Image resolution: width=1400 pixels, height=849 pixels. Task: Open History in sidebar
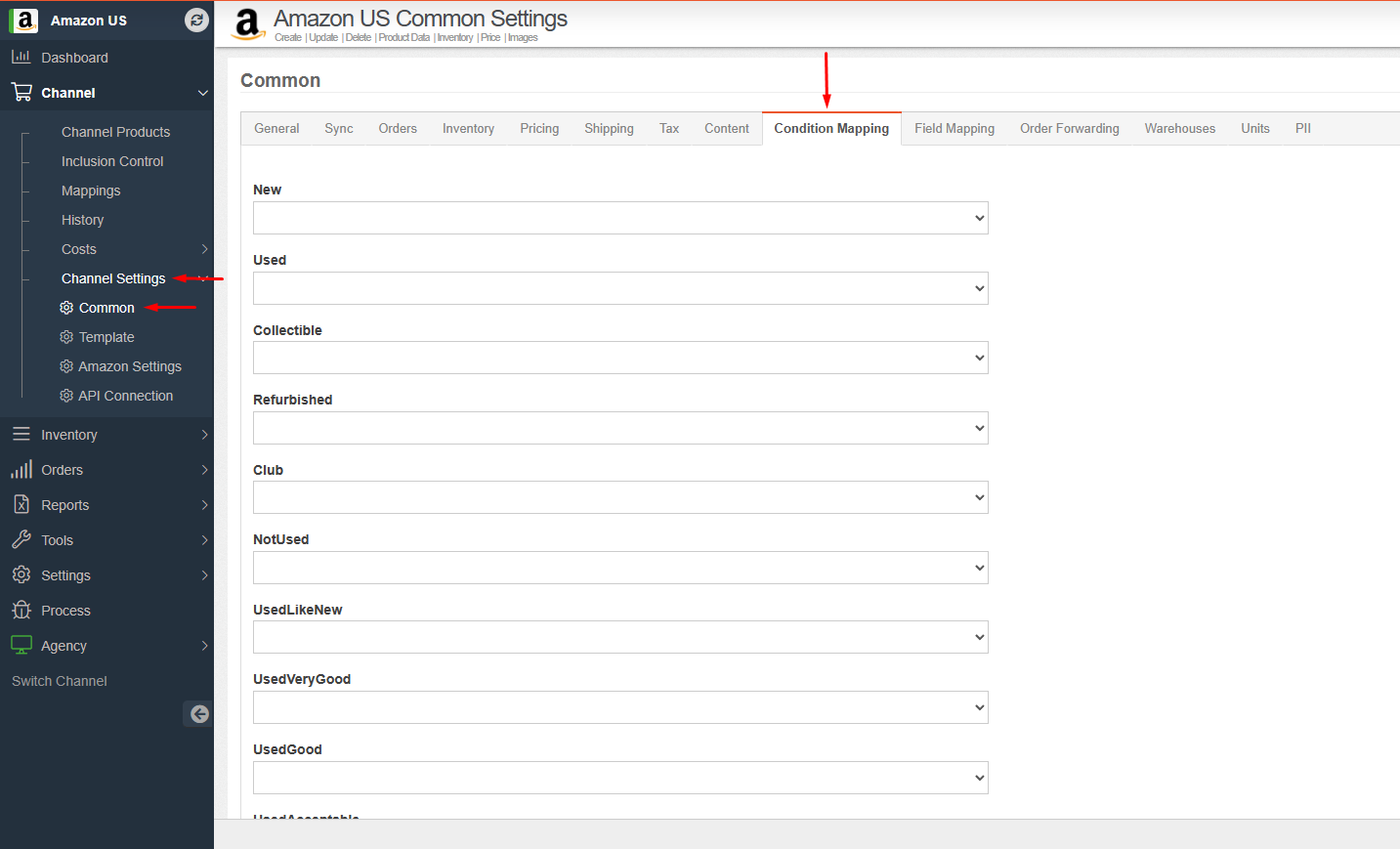pyautogui.click(x=82, y=220)
